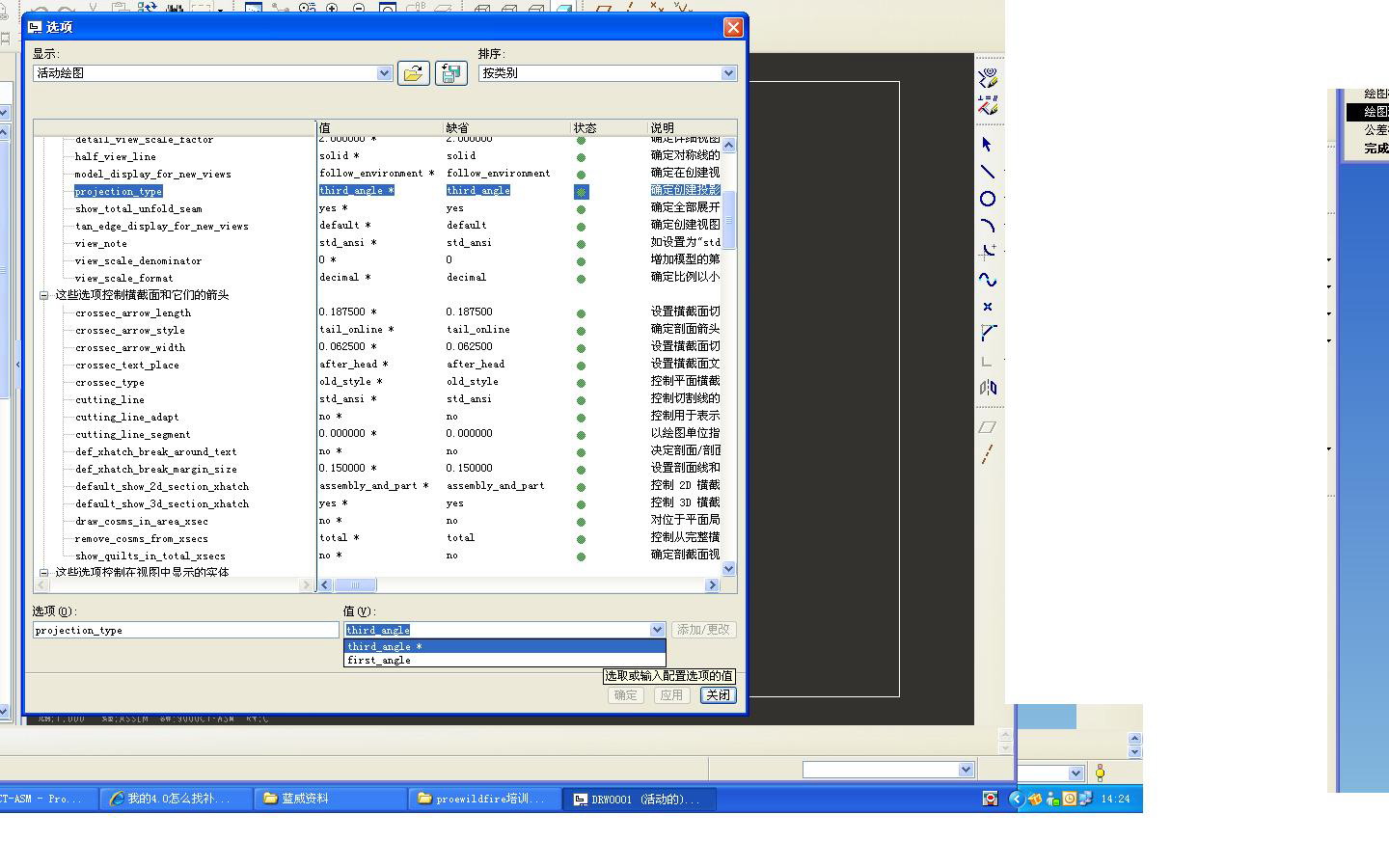Select the view_scale_format option row

(x=124, y=279)
